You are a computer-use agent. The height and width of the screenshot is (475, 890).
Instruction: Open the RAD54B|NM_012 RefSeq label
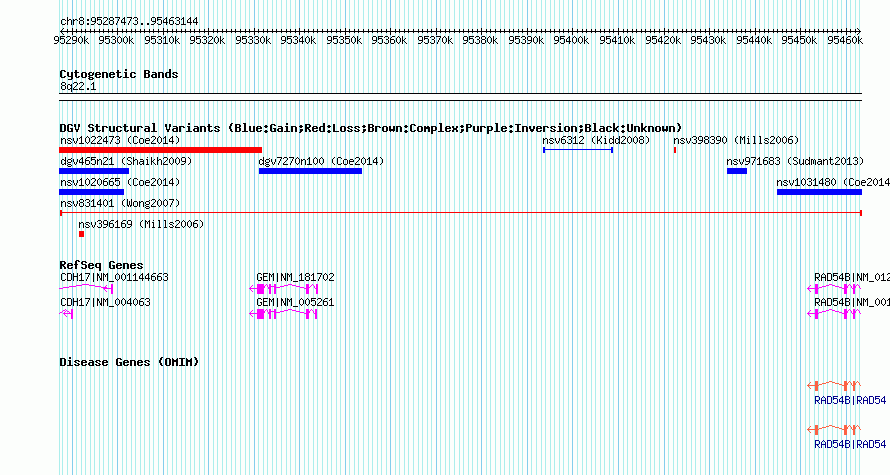[x=852, y=278]
